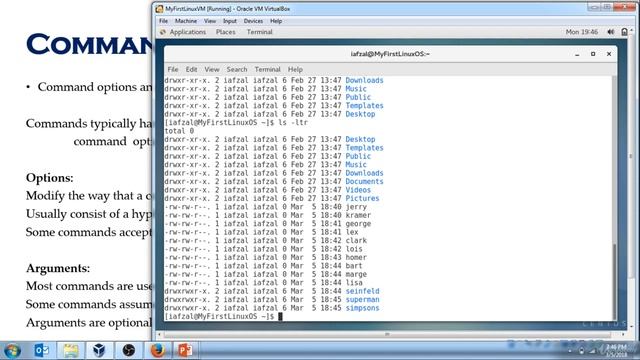Open the Terminal menu in terminal menubar

point(267,69)
